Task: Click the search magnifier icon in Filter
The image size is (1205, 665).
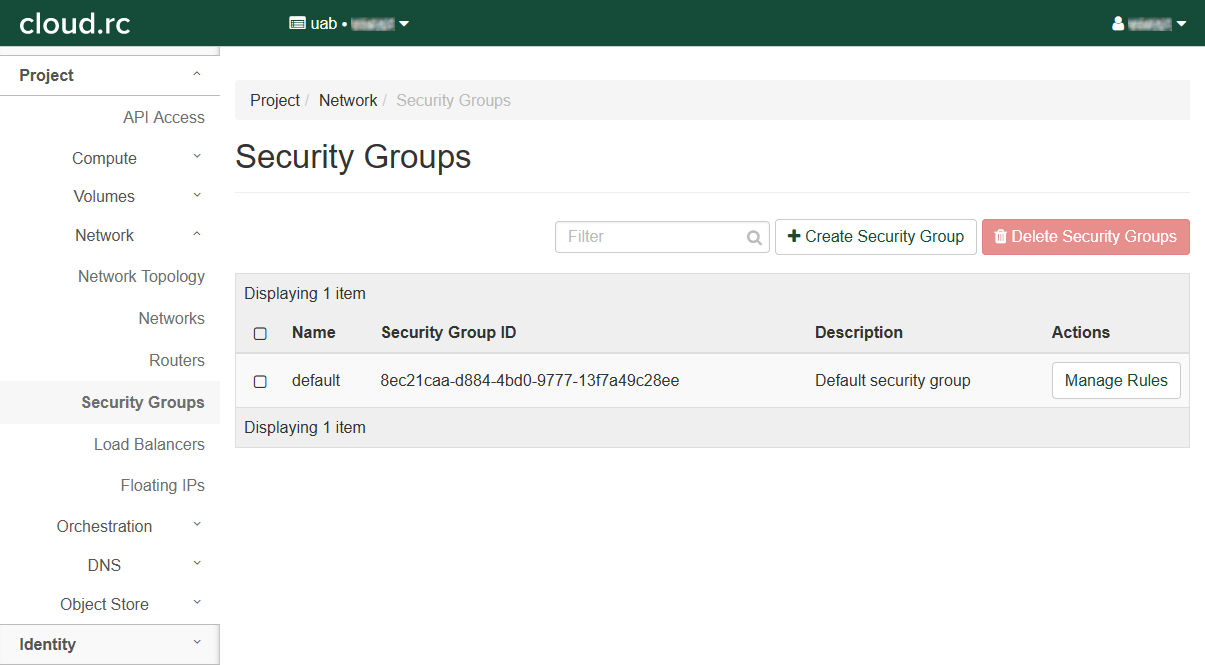Action: coord(754,238)
